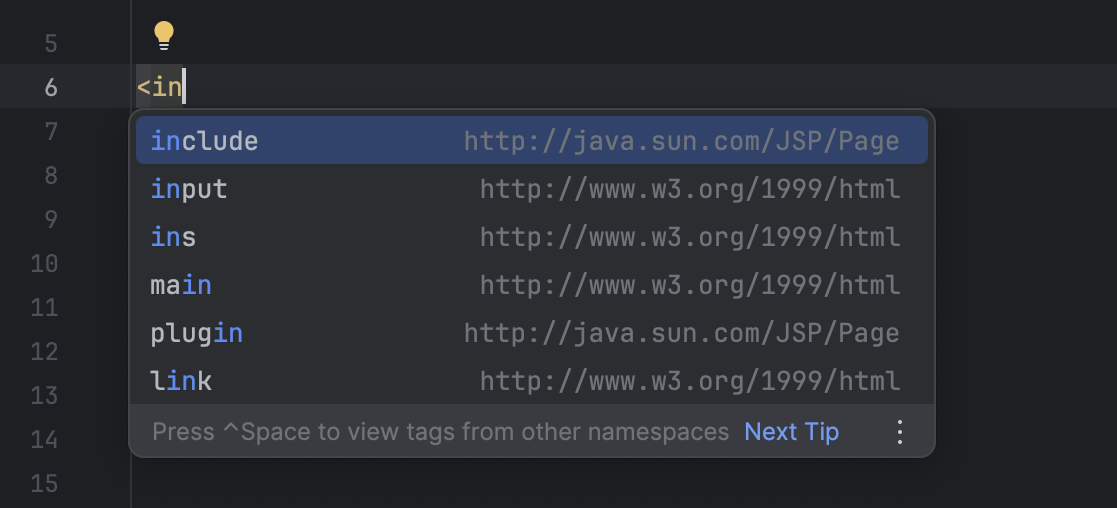1117x508 pixels.
Task: Select the 'main' HTML tag suggestion
Action: click(181, 285)
